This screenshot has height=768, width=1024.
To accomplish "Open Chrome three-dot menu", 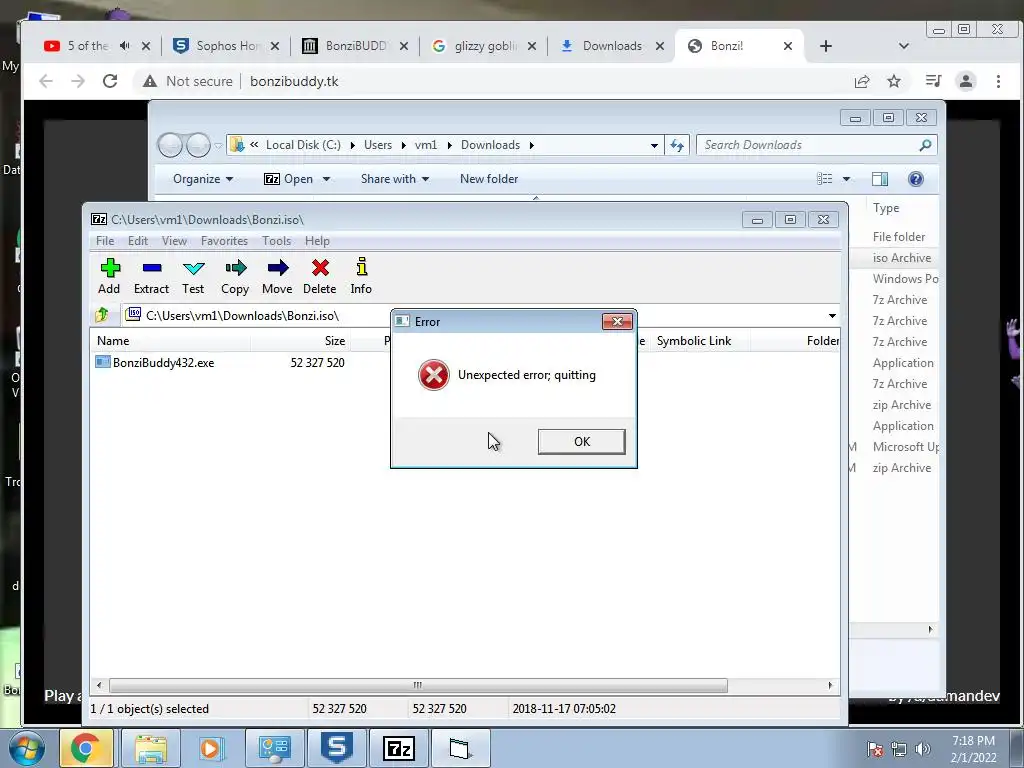I will coord(998,81).
